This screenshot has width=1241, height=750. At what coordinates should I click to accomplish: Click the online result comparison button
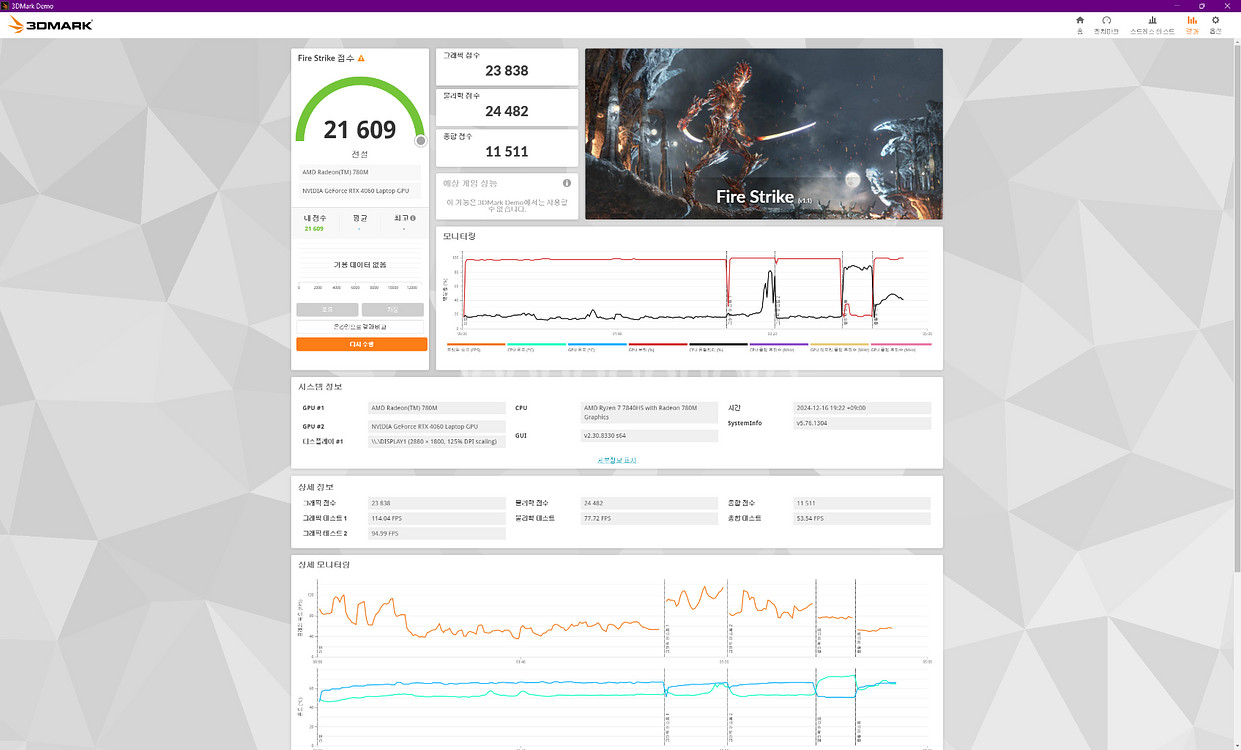click(360, 327)
